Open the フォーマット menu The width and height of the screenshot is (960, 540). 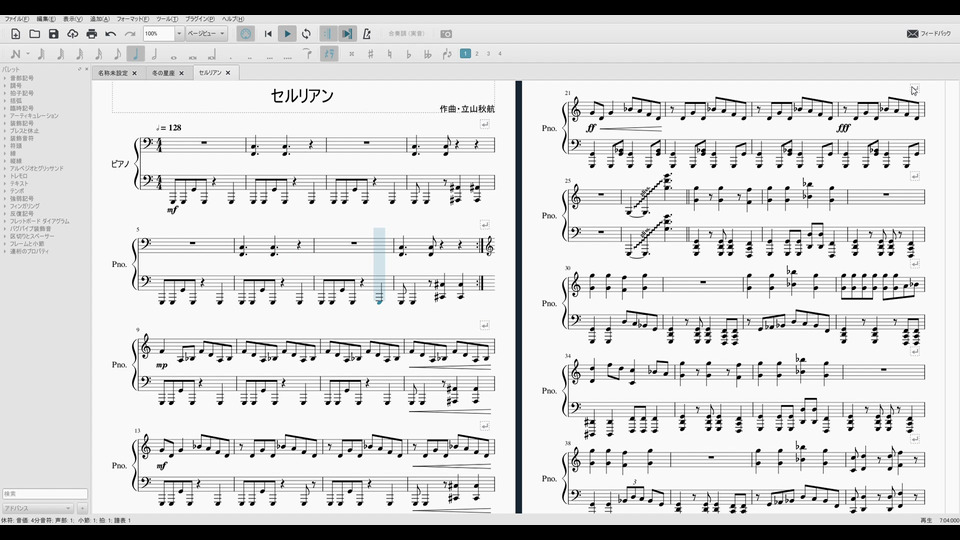133,19
